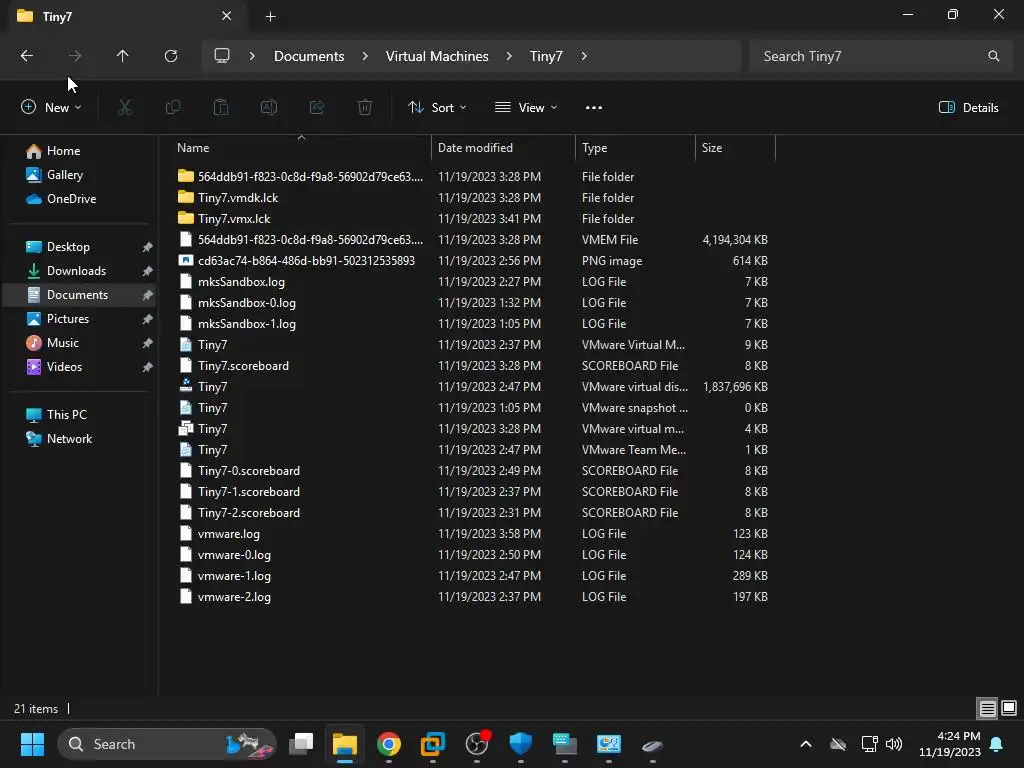Sort by Date modified column header

point(504,148)
